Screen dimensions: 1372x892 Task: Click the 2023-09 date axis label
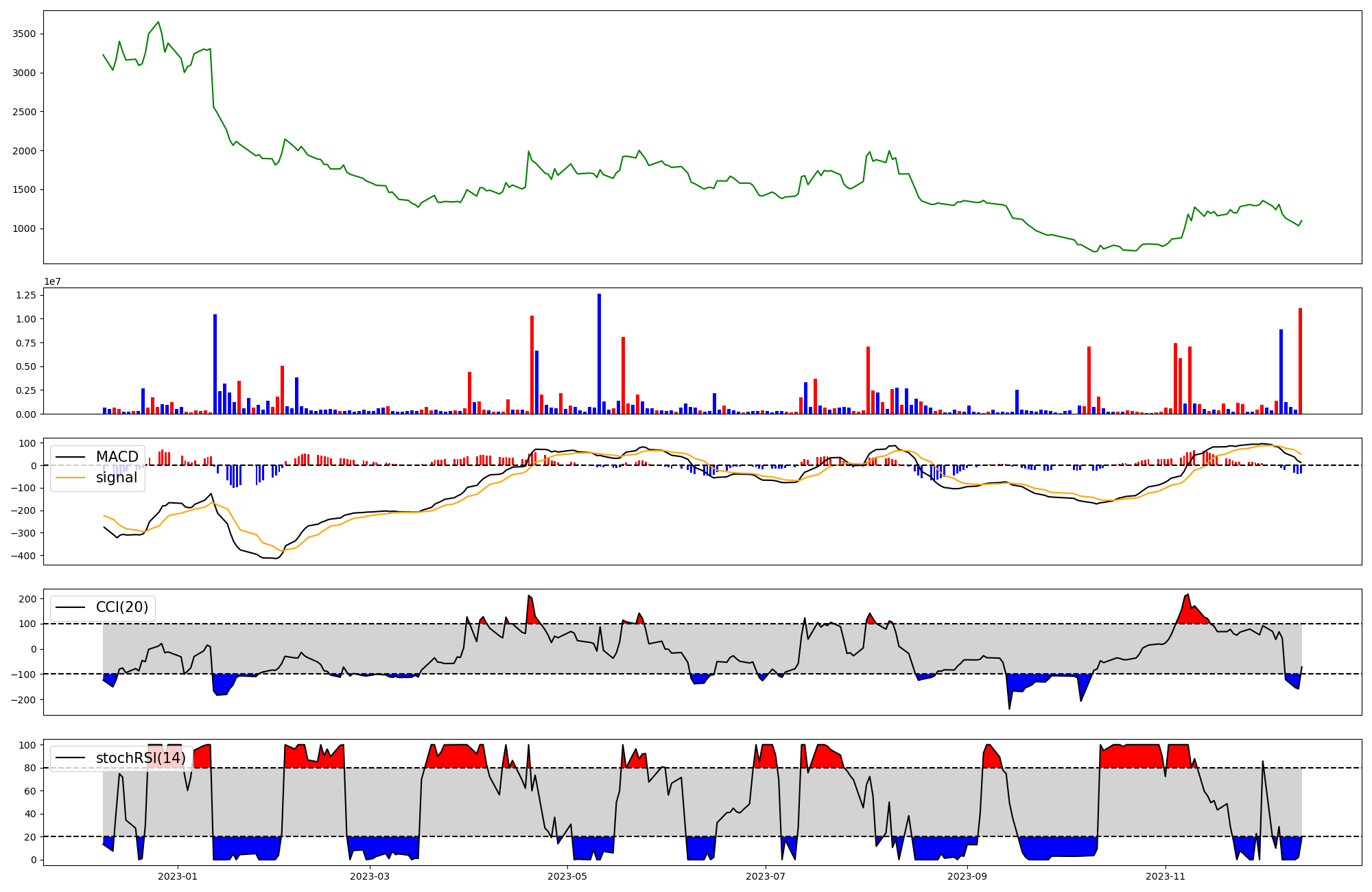point(967,876)
